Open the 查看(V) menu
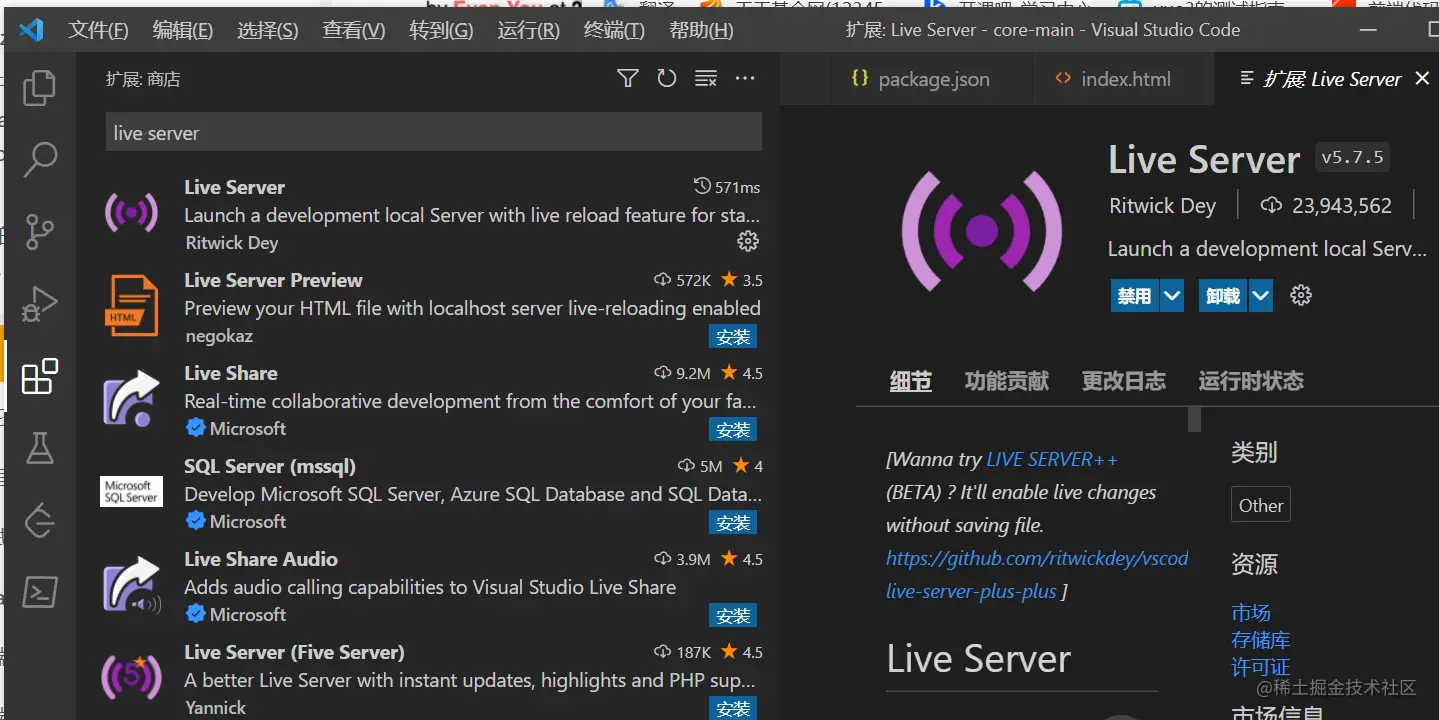The height and width of the screenshot is (720, 1439). pyautogui.click(x=353, y=30)
